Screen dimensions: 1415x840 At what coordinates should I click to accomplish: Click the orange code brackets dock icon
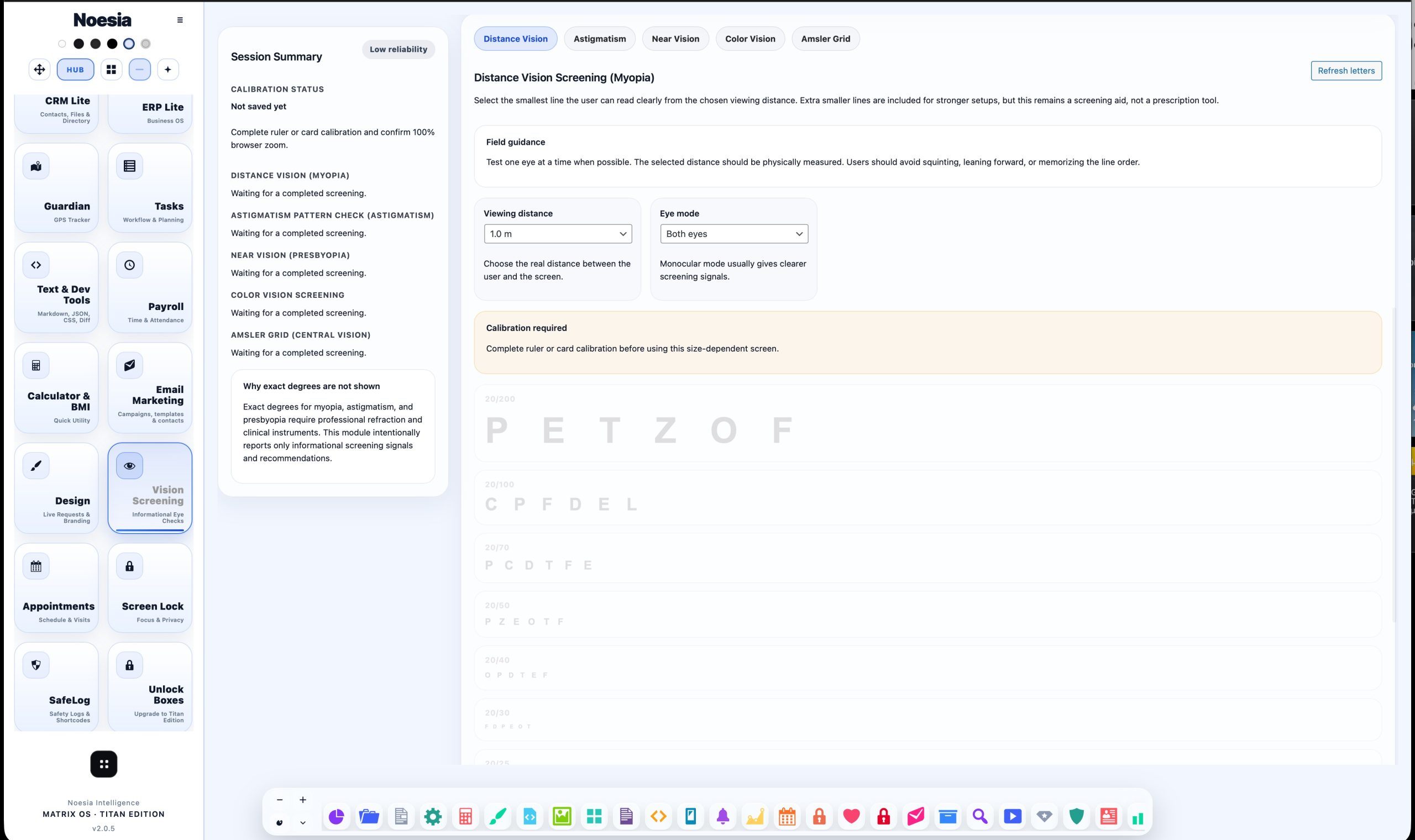pyautogui.click(x=658, y=816)
